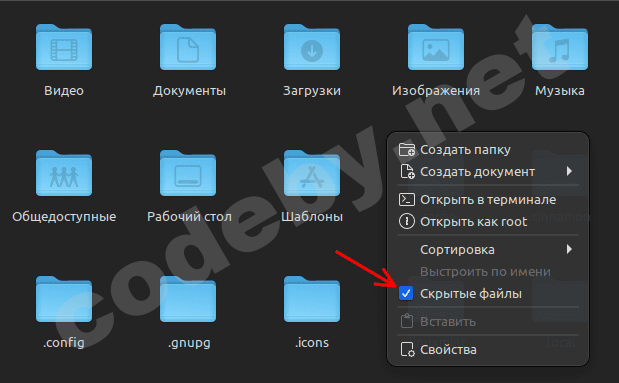
Task: Click the Документы folder name
Action: coord(189,91)
